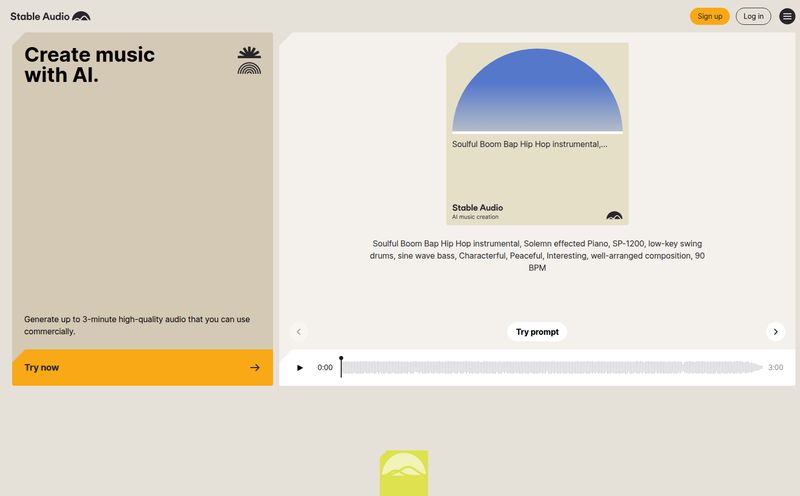Click the waveform to seek in the track
The image size is (800, 496).
pos(552,367)
